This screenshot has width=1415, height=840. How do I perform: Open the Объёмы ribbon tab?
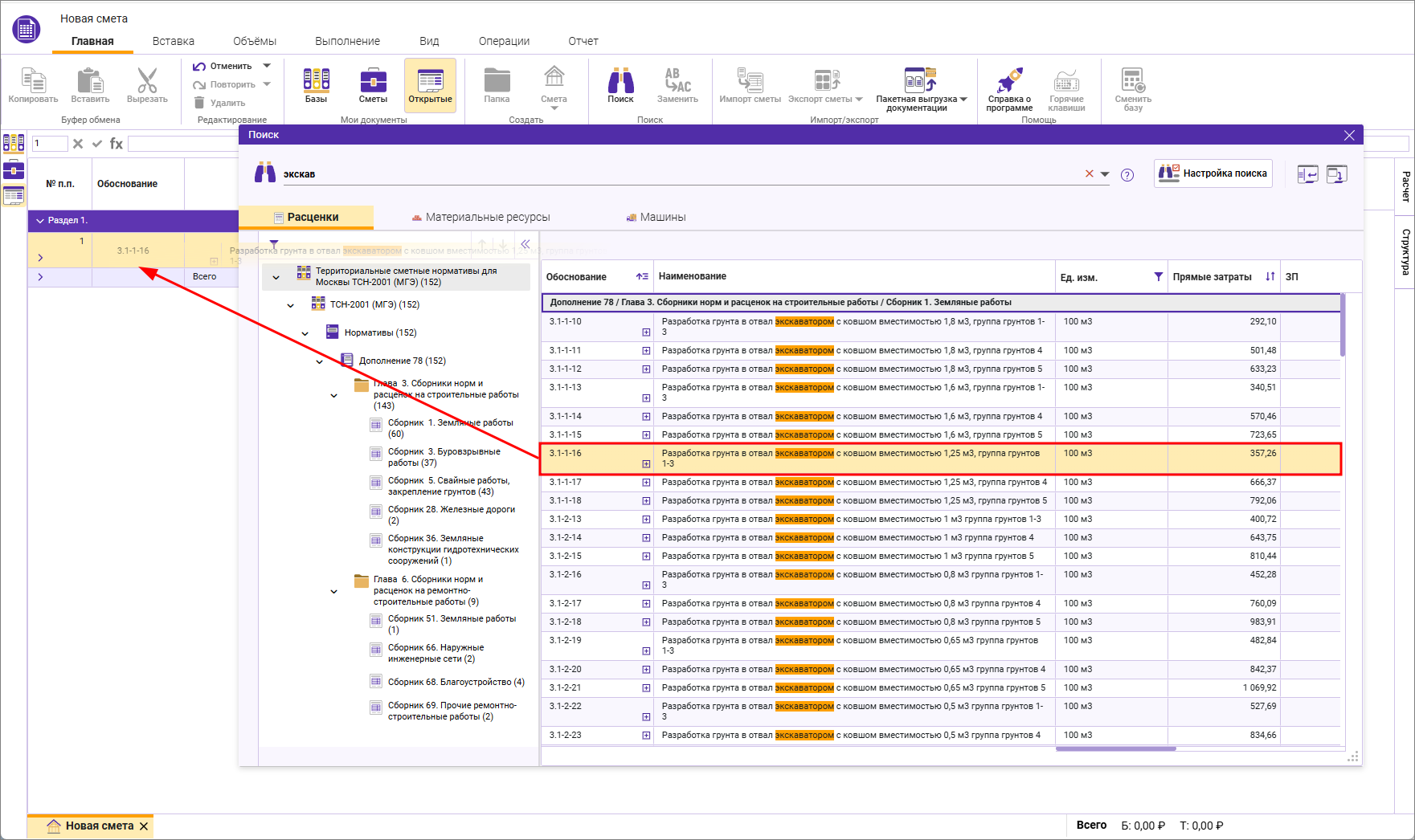(254, 41)
